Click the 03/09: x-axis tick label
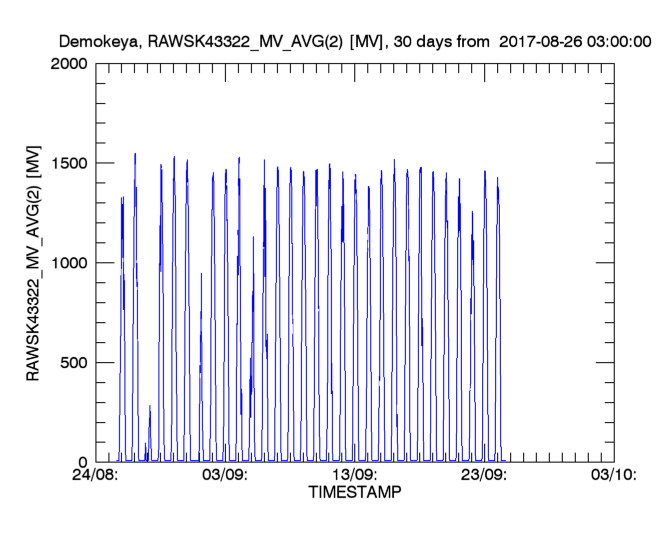The height and width of the screenshot is (533, 666). (x=224, y=476)
